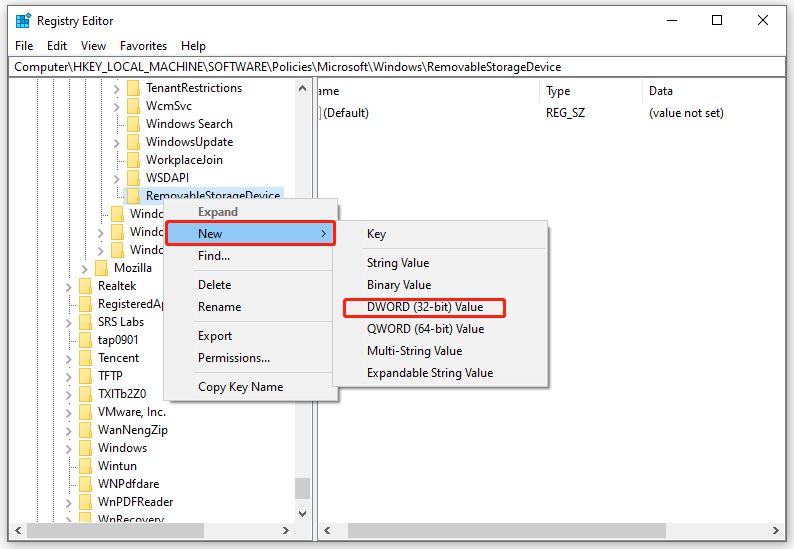Click the RegisteredApplications folder icon
Screen dimensions: 794x549
point(86,304)
